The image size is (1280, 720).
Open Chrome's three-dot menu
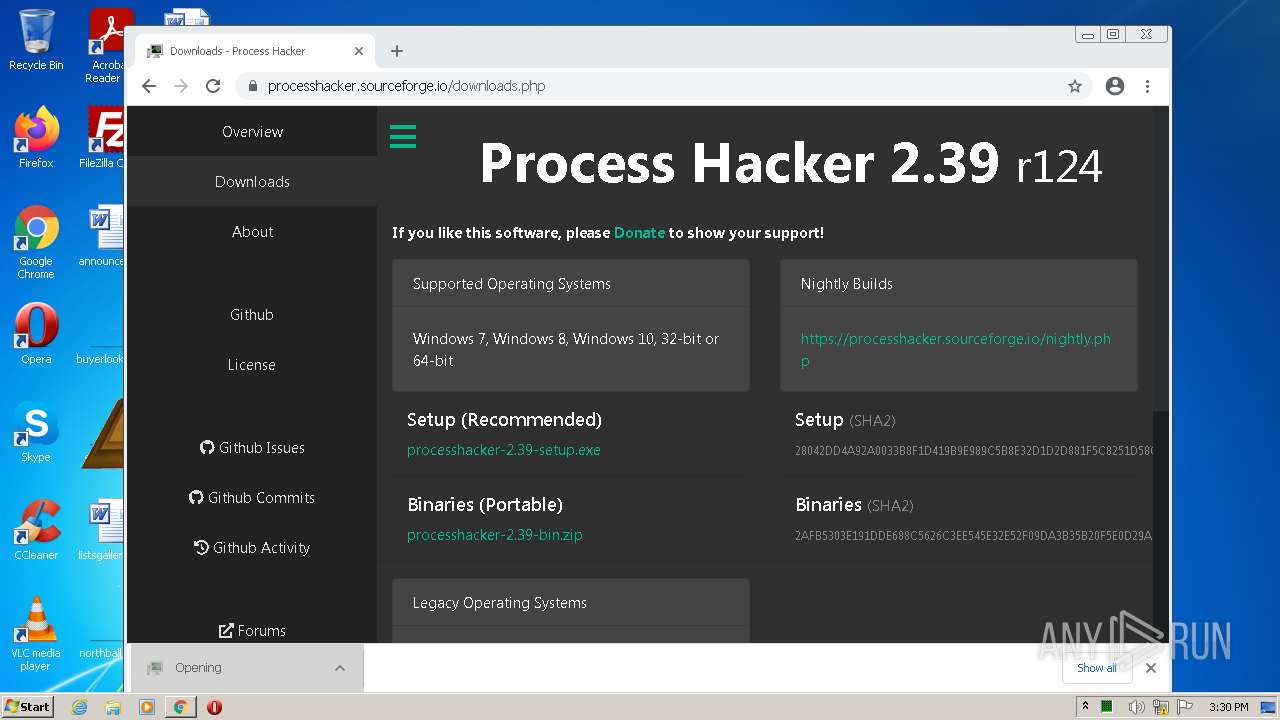[1148, 86]
